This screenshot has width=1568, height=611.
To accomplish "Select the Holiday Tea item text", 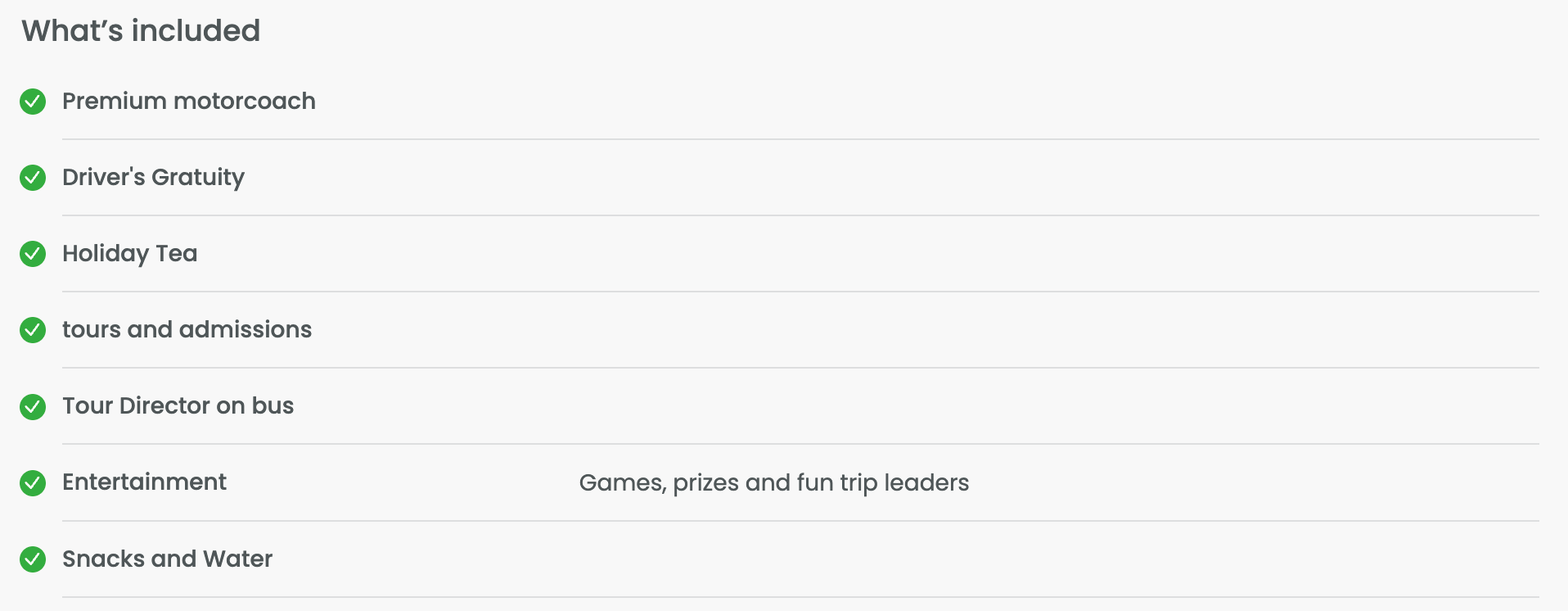I will [x=130, y=253].
